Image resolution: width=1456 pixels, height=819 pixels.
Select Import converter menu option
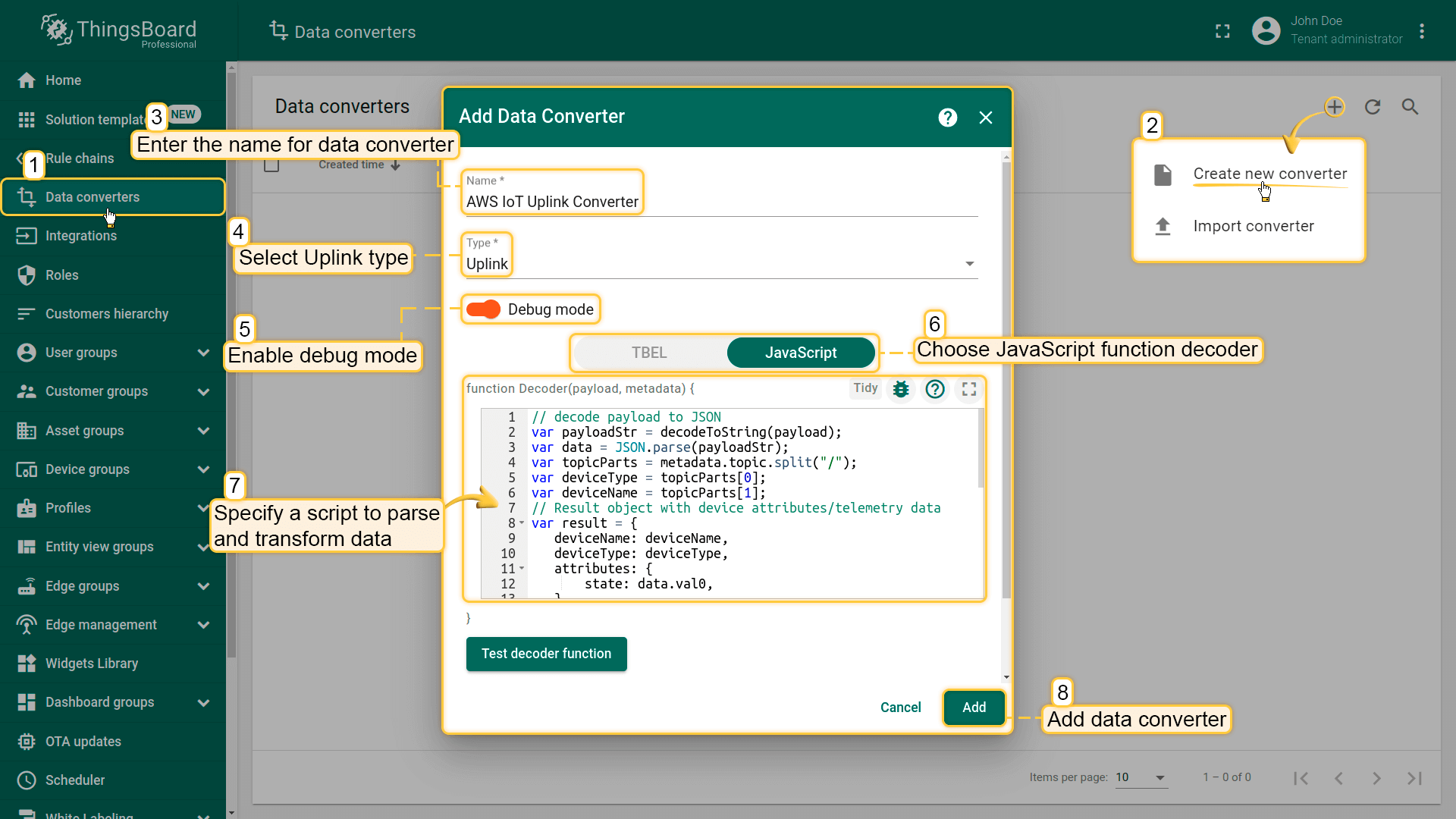(1253, 226)
